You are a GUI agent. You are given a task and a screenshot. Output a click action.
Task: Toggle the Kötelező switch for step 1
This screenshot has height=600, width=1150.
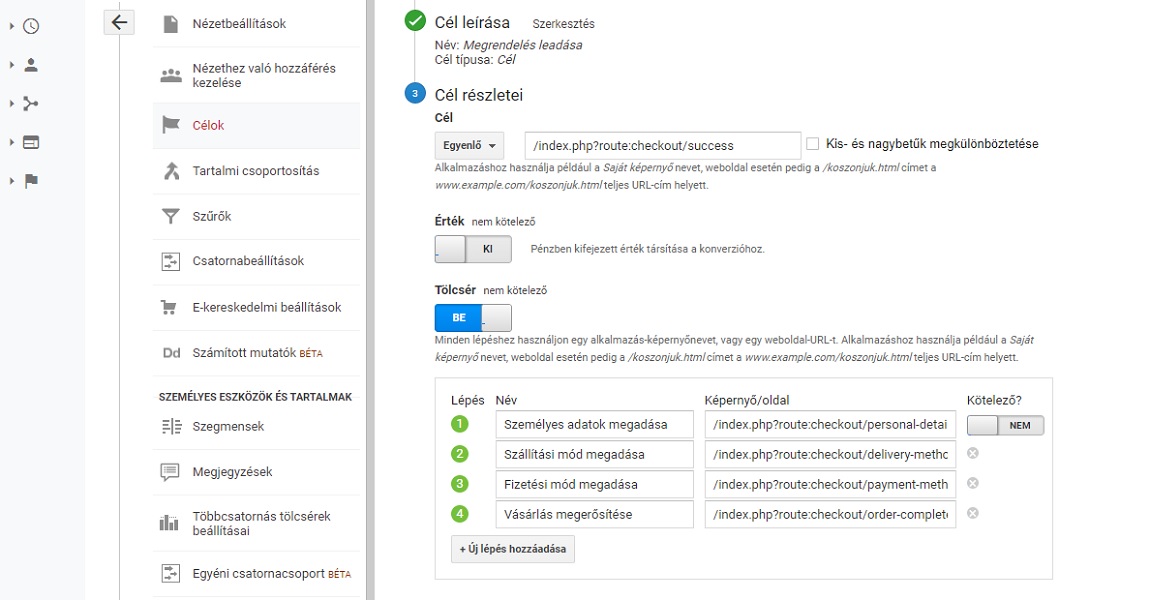click(1005, 425)
